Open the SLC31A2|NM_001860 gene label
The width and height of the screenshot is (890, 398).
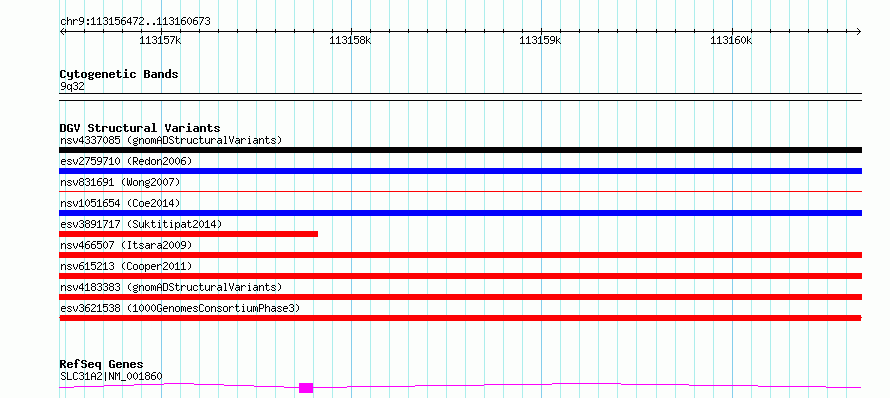[111, 376]
